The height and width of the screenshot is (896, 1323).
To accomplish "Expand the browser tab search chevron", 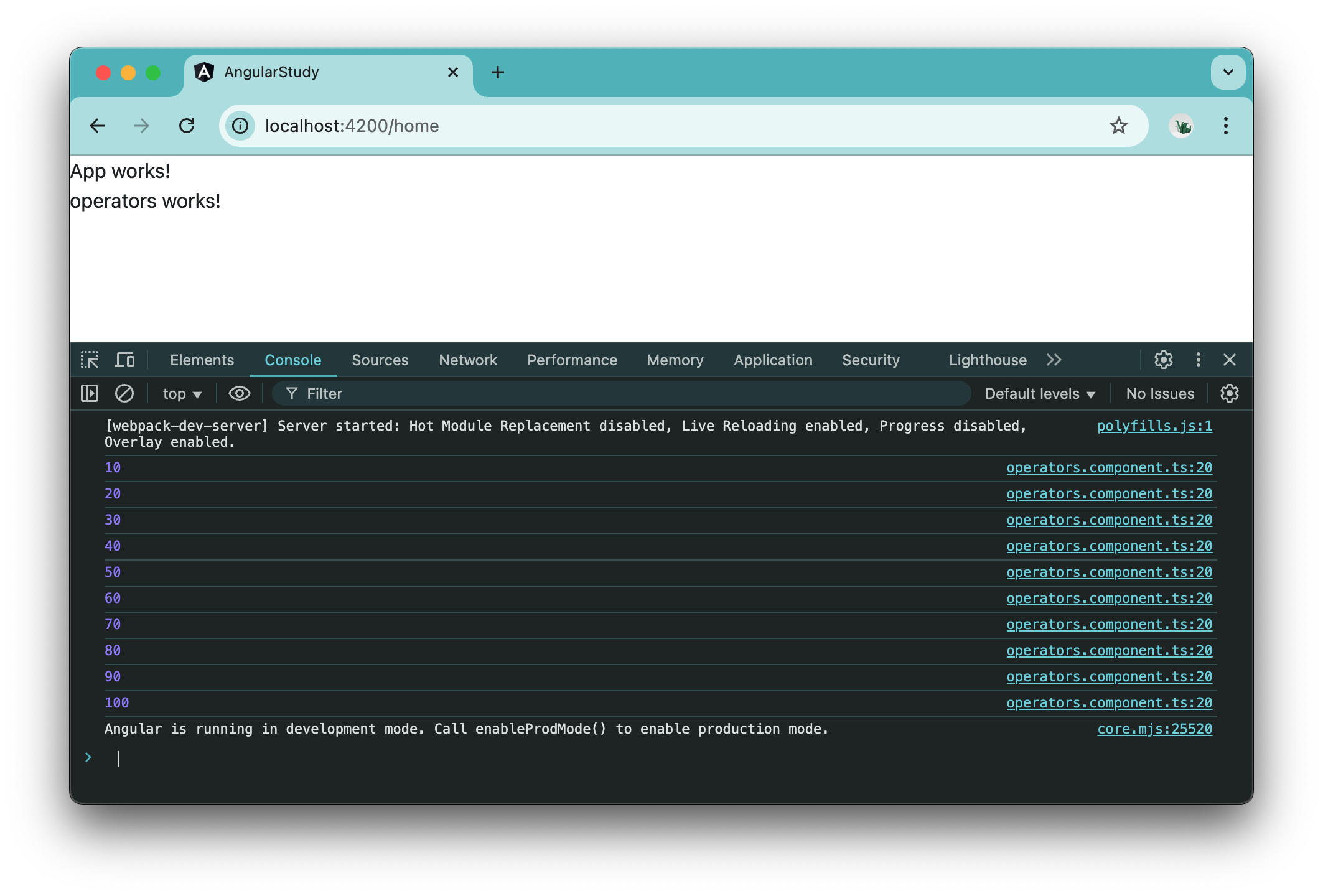I will click(x=1227, y=72).
